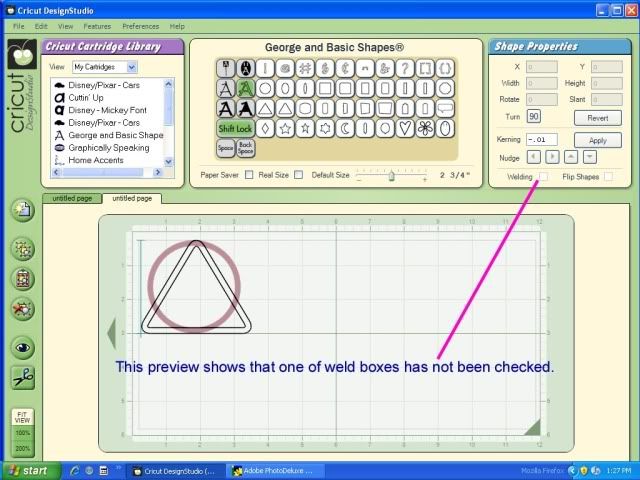
Task: Click the Back Space key
Action: 245,149
